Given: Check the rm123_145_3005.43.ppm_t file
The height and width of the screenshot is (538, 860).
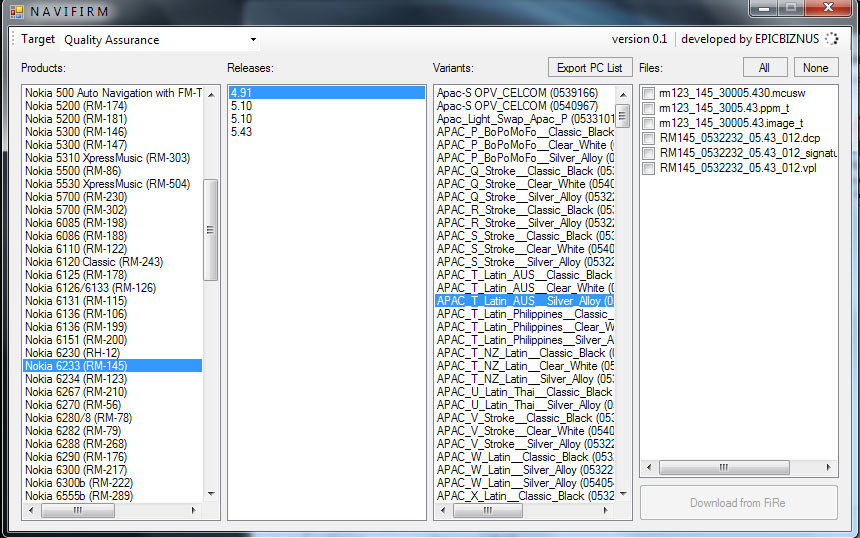Looking at the screenshot, I should (648, 108).
